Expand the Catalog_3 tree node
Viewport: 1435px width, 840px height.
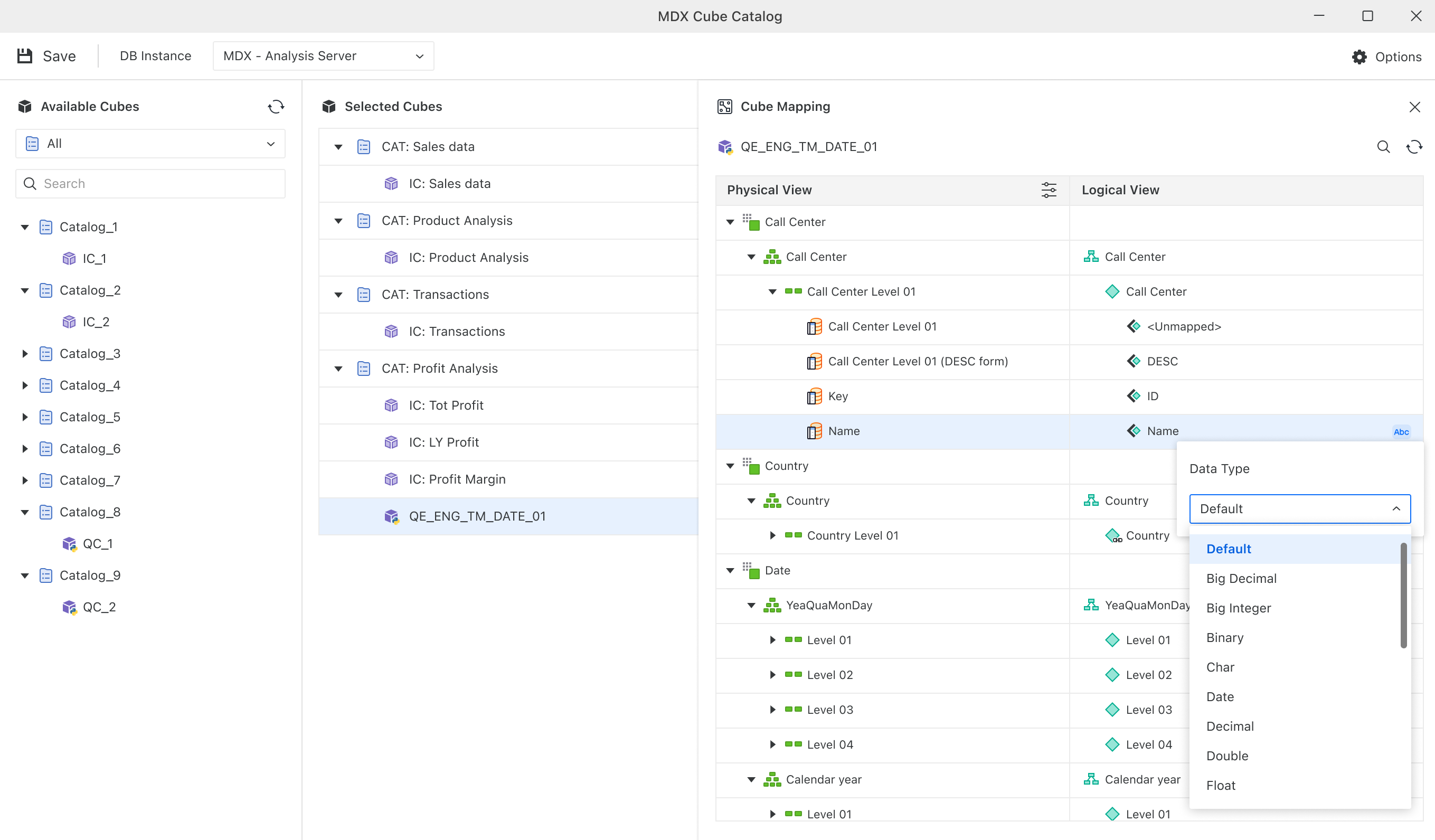point(24,354)
